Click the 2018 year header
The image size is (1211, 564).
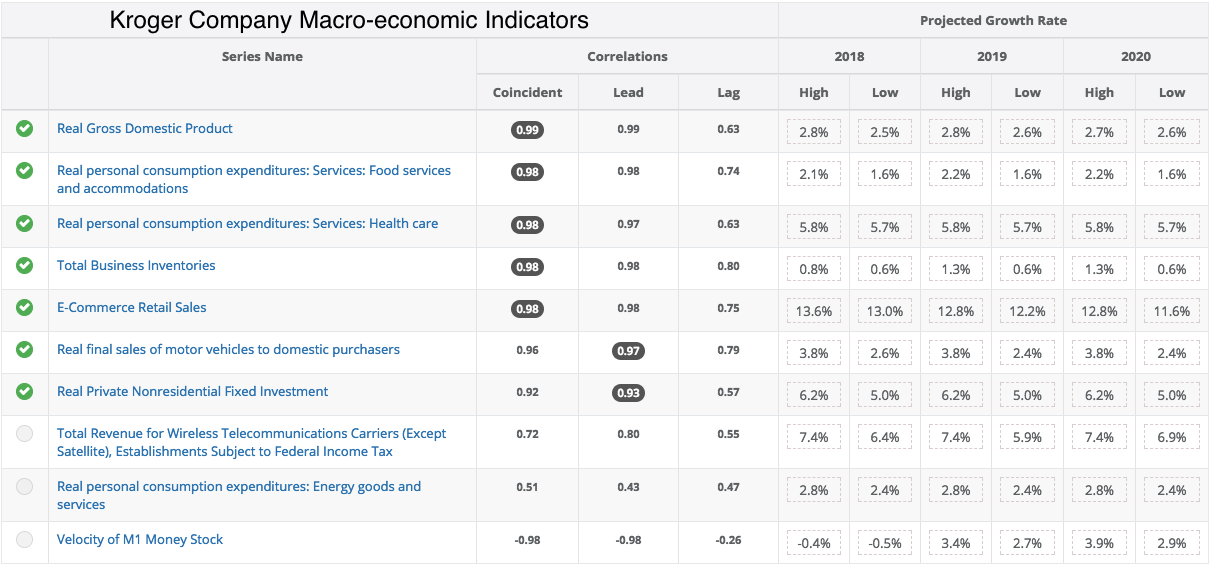(x=849, y=56)
